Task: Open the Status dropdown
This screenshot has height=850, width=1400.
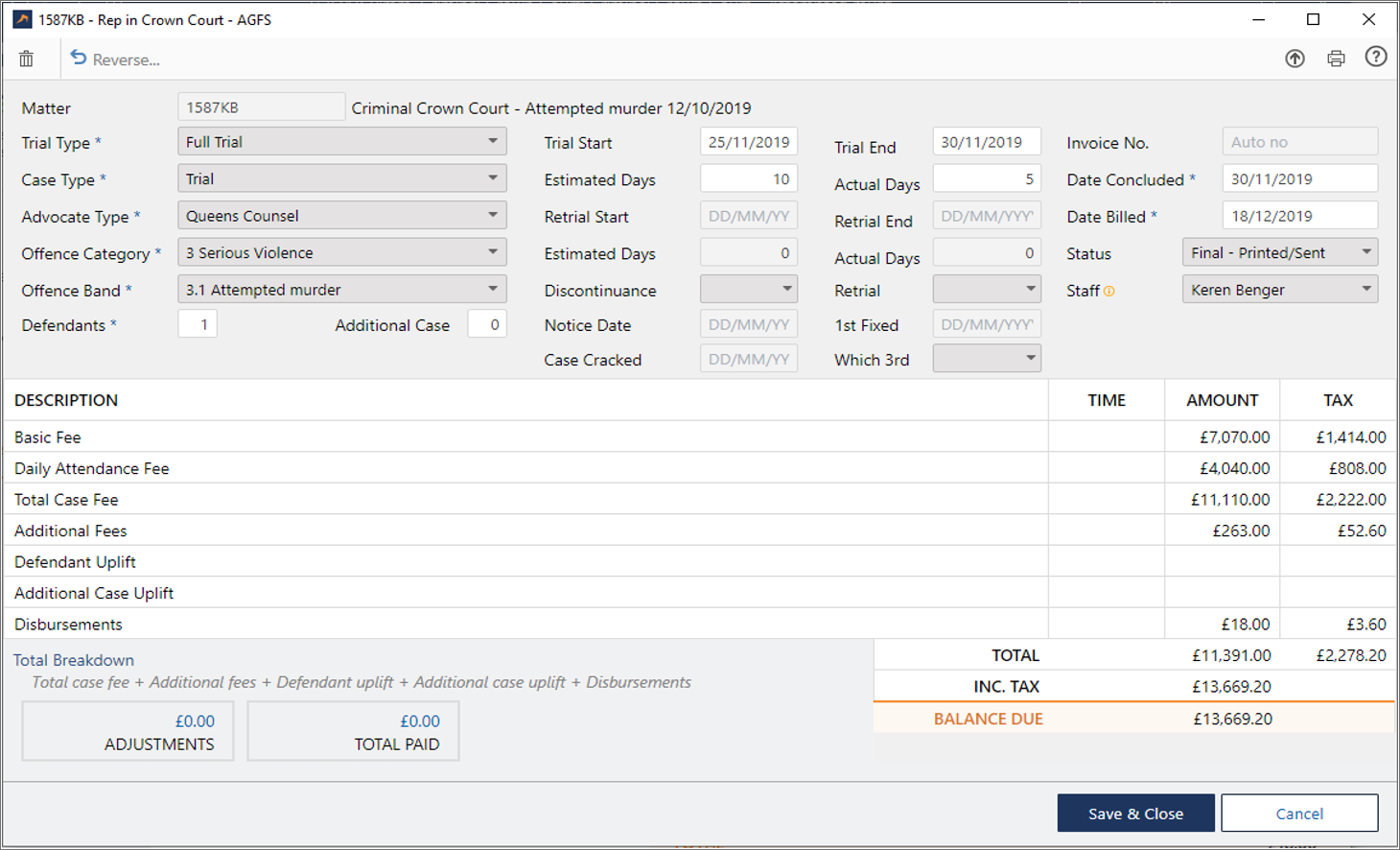Action: coord(1366,253)
